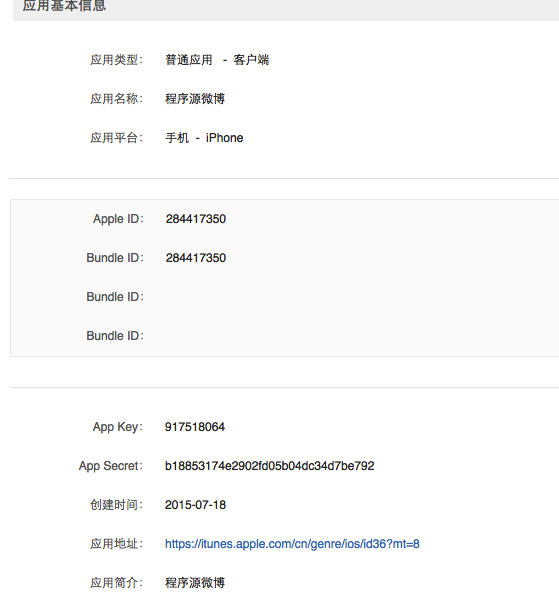Click the Apple ID value 284417350
This screenshot has height=602, width=559.
click(196, 219)
